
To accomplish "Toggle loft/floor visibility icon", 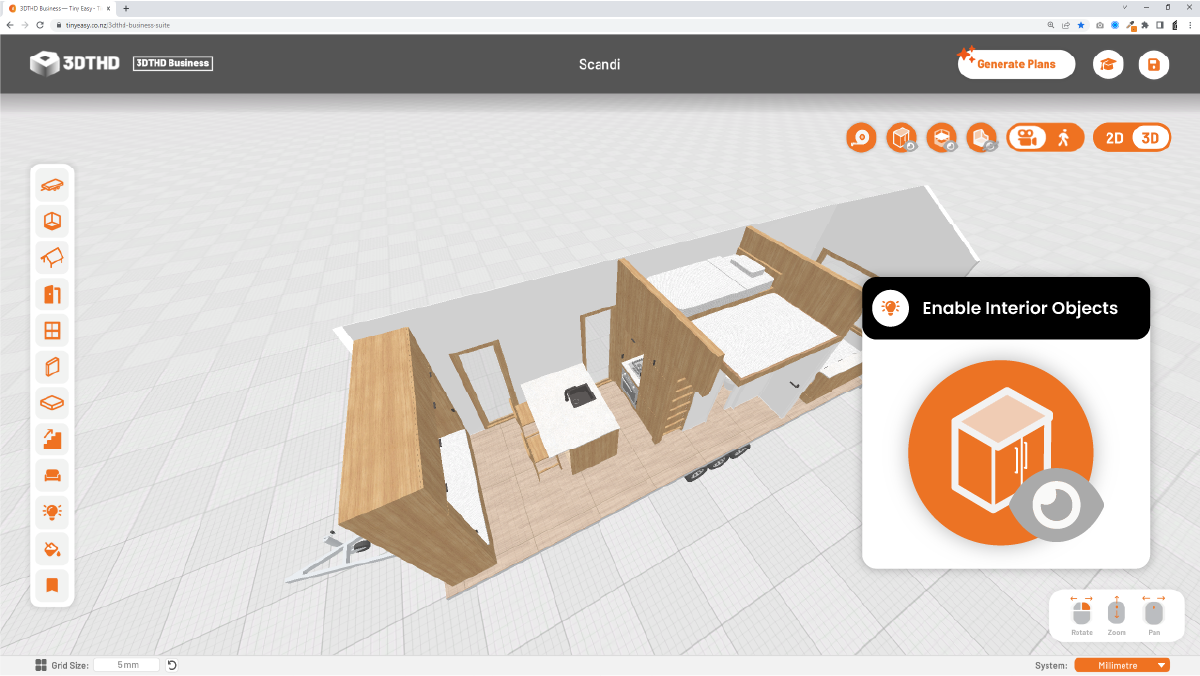I will [x=942, y=138].
